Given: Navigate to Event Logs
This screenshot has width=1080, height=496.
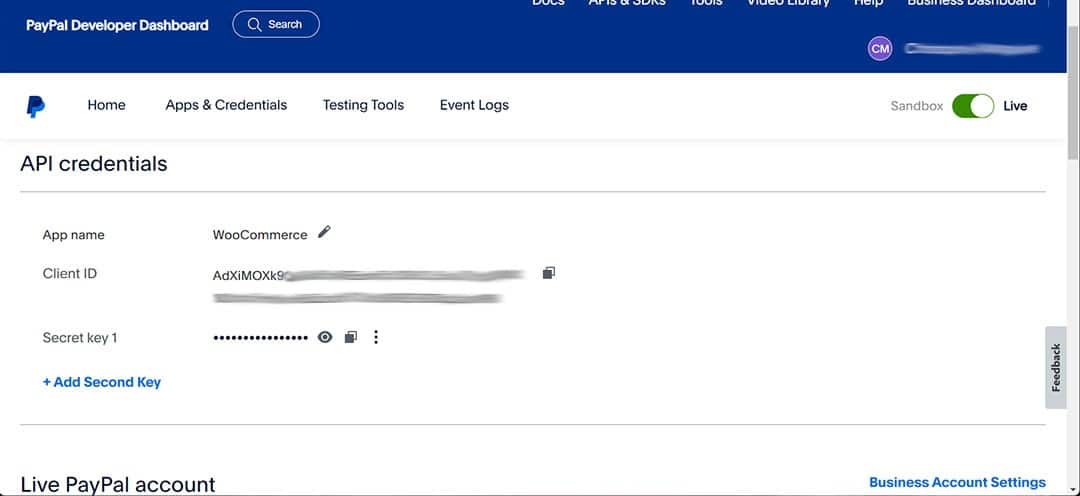Looking at the screenshot, I should (474, 105).
